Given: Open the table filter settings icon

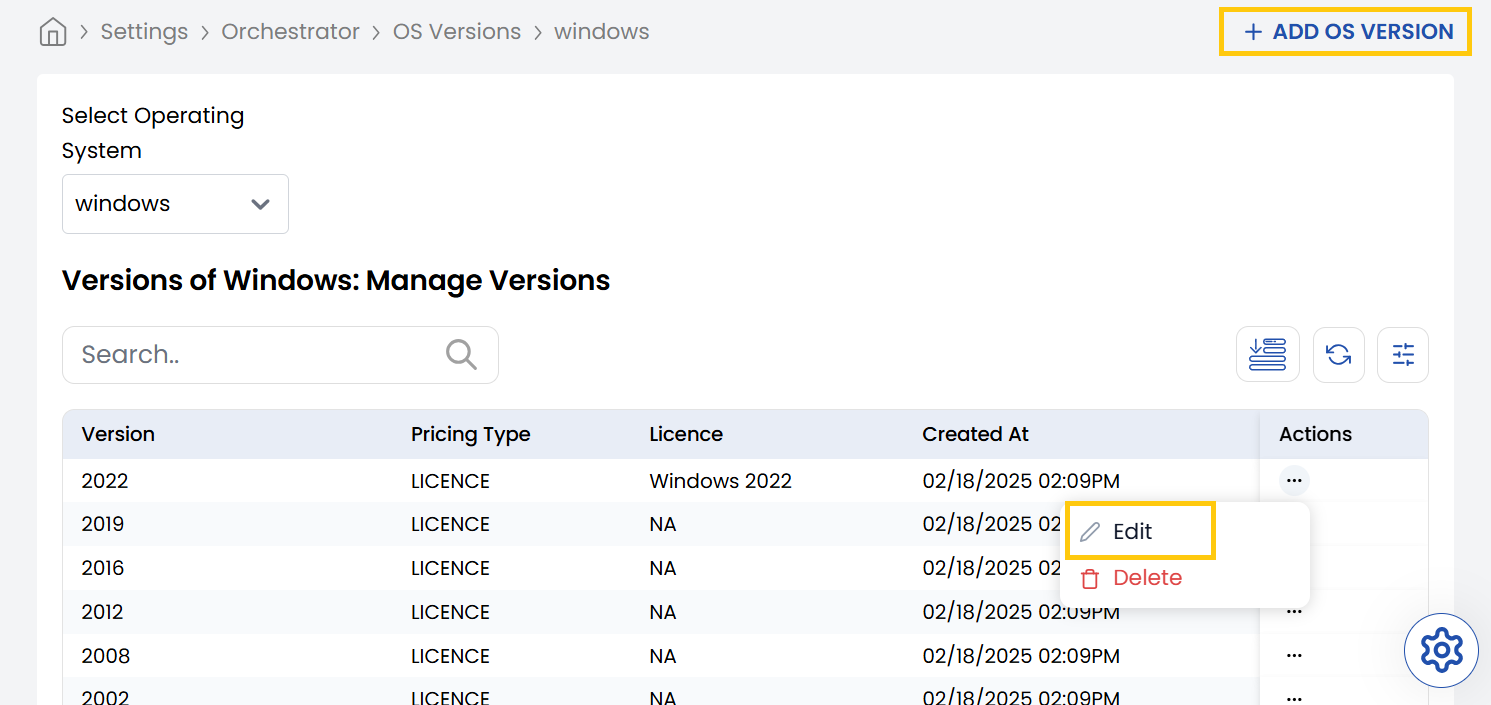Looking at the screenshot, I should [1402, 355].
